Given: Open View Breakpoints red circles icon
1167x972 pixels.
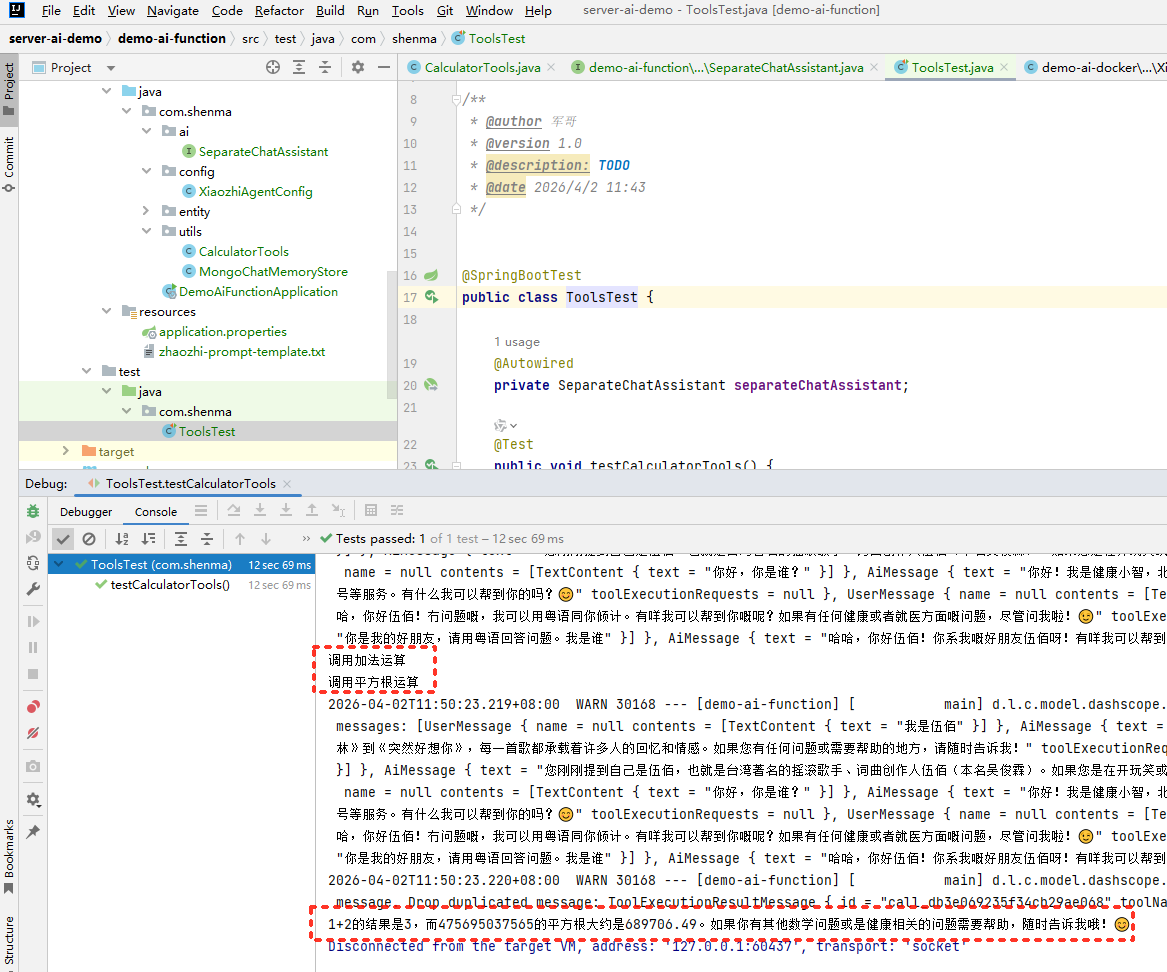Looking at the screenshot, I should (33, 707).
